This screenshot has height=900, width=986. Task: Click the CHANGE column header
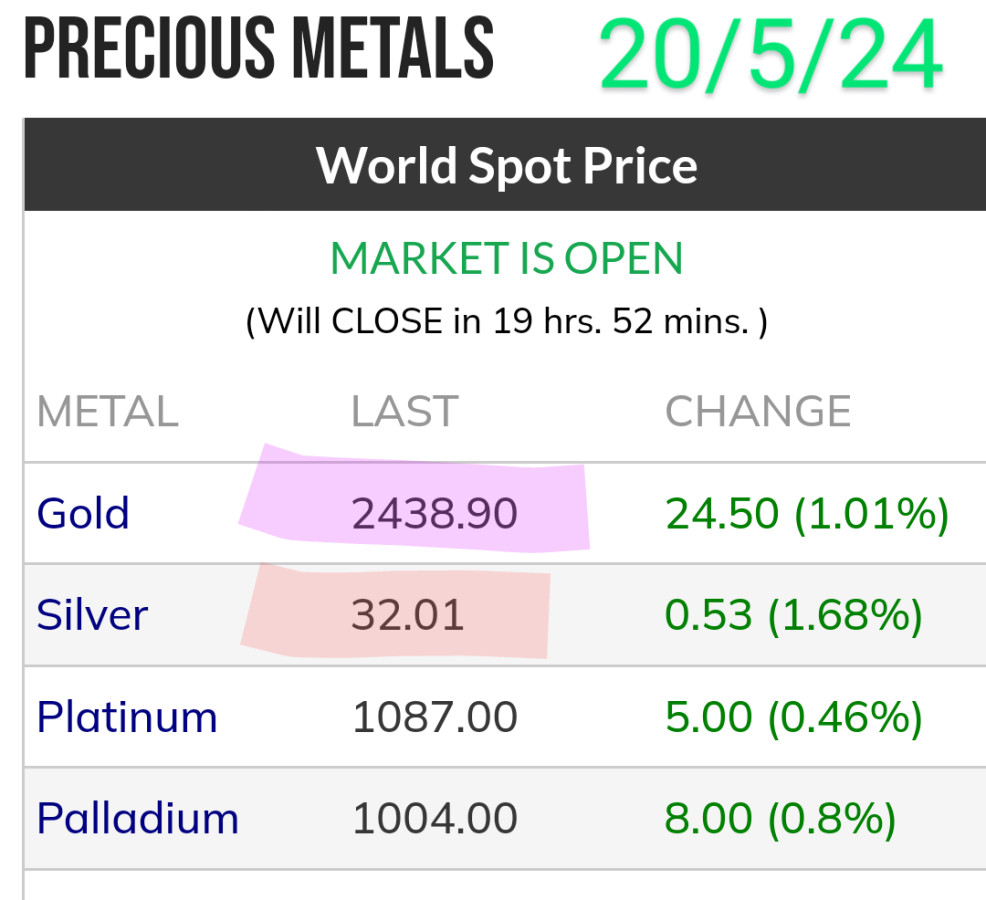point(758,412)
